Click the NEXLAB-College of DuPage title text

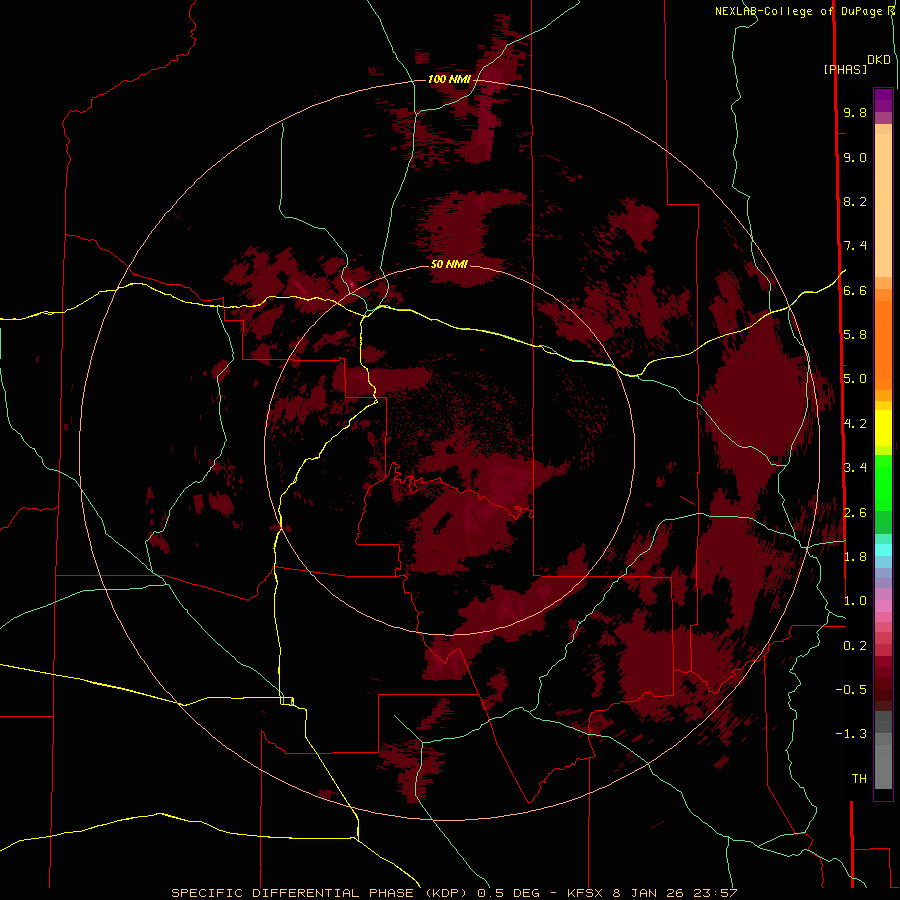pyautogui.click(x=798, y=11)
